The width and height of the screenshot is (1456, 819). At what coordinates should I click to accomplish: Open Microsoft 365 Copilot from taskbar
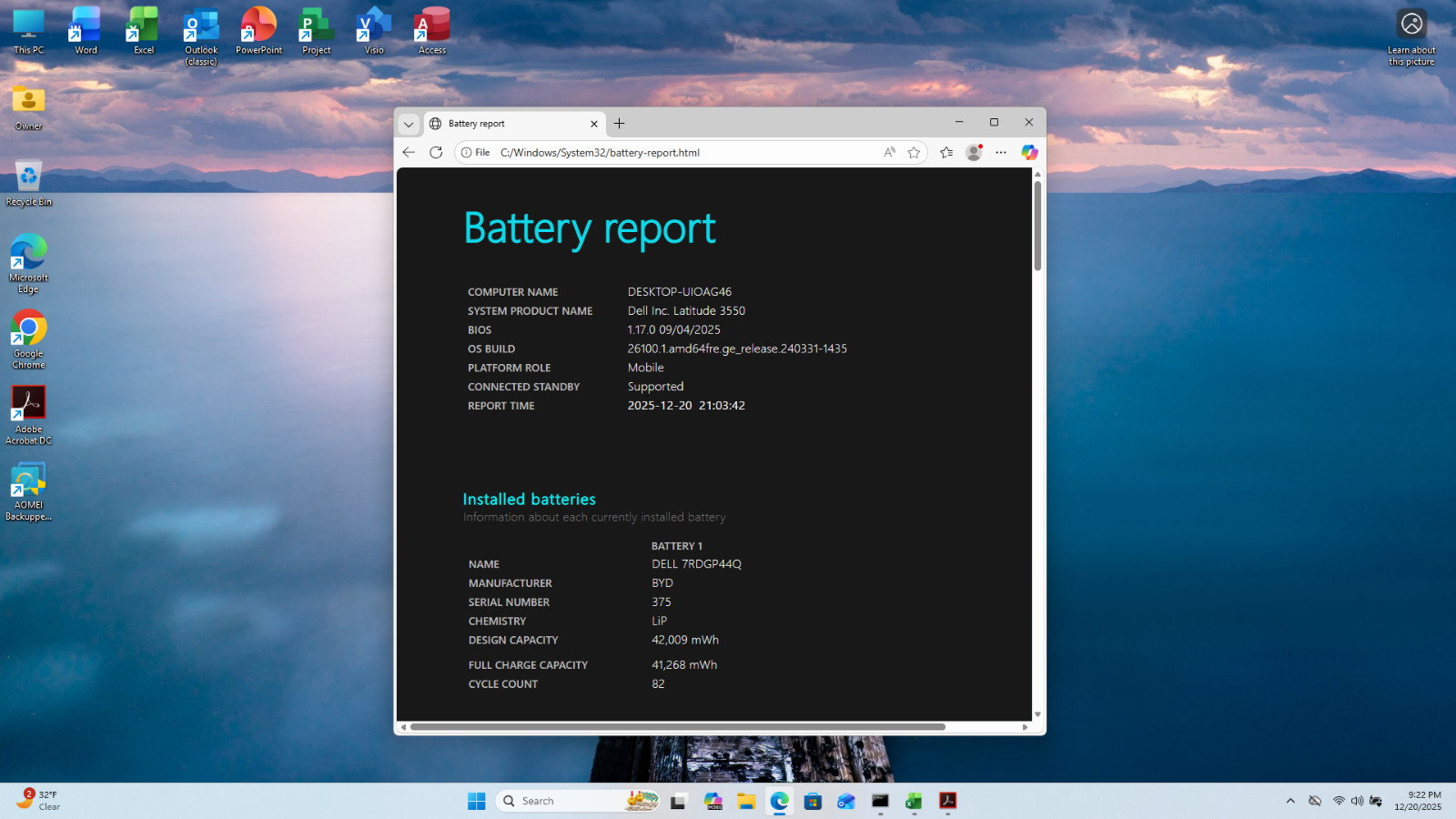tap(713, 801)
